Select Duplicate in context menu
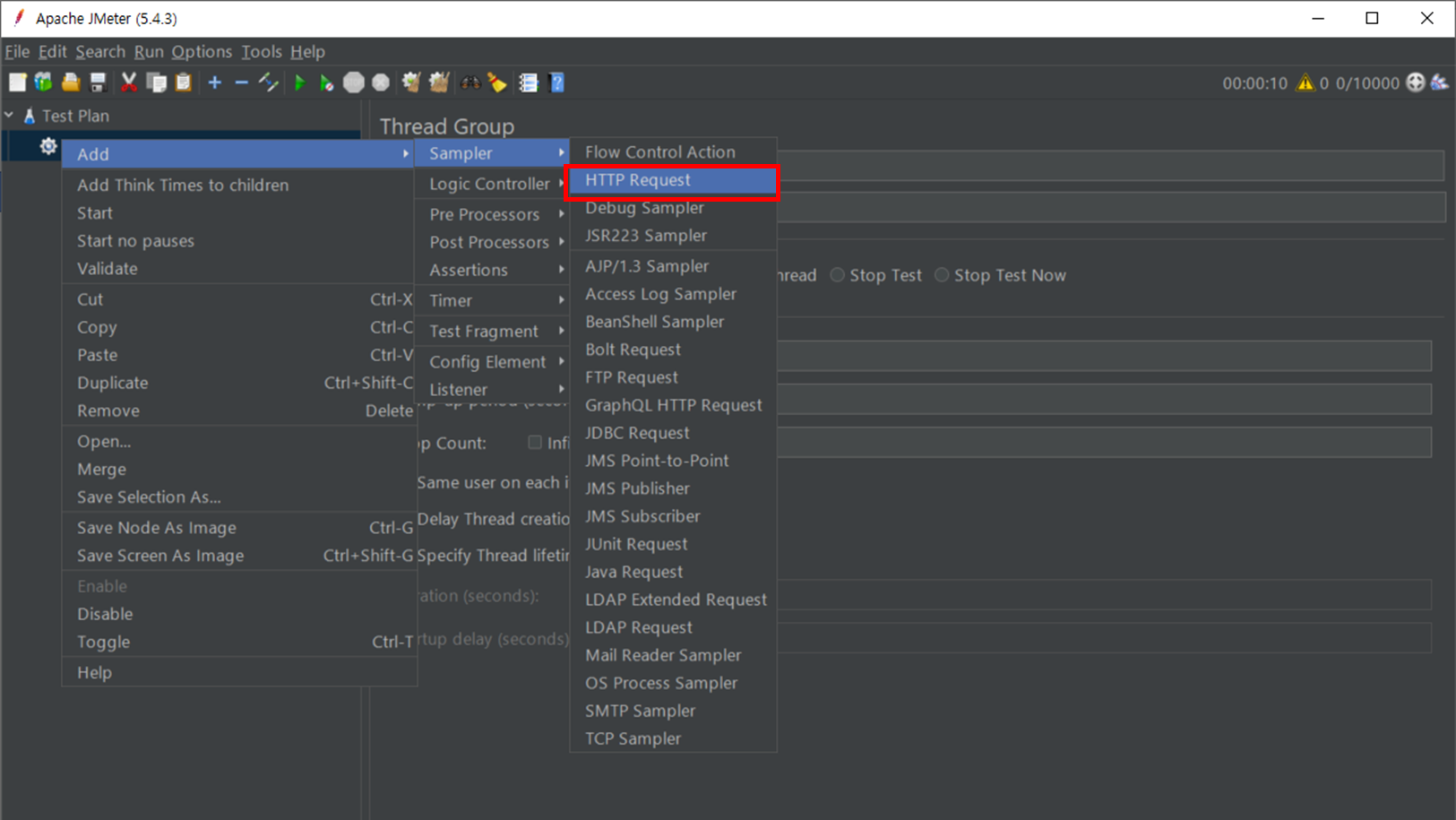This screenshot has height=820, width=1456. (239, 383)
